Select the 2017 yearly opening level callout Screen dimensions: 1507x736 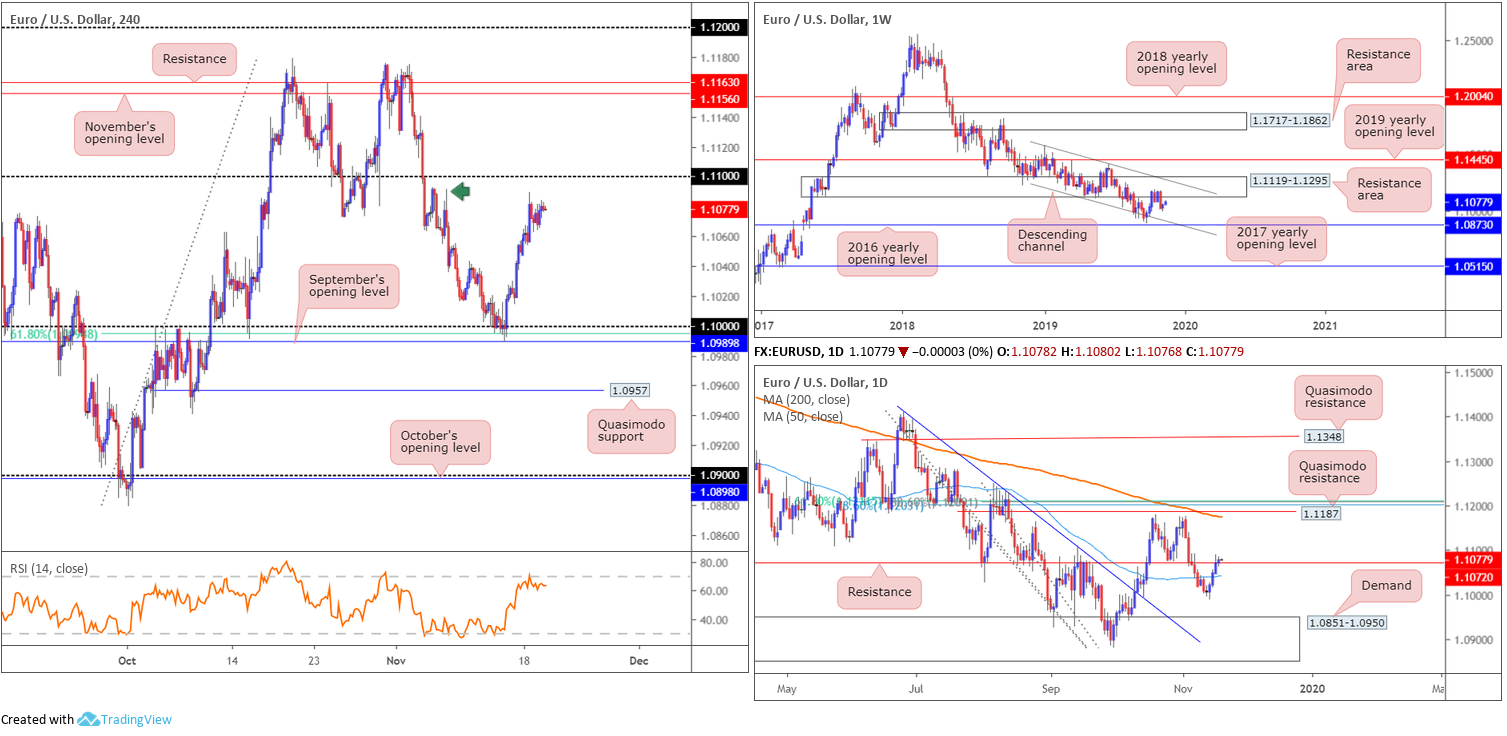point(1275,237)
